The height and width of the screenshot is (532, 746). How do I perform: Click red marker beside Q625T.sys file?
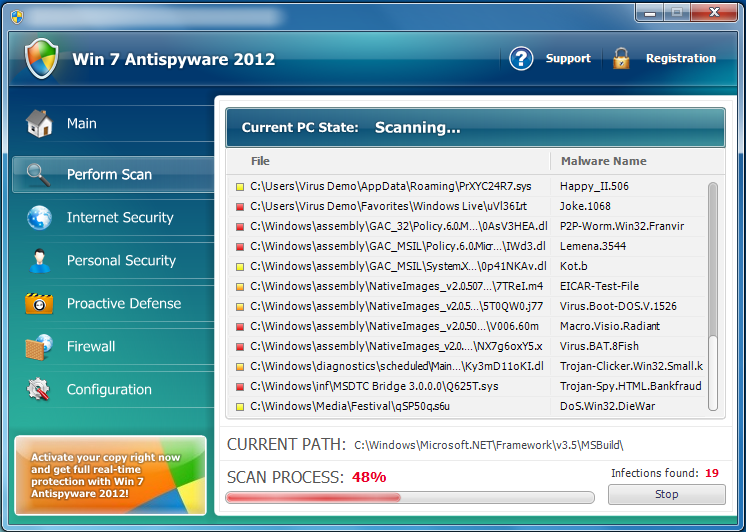pos(240,387)
